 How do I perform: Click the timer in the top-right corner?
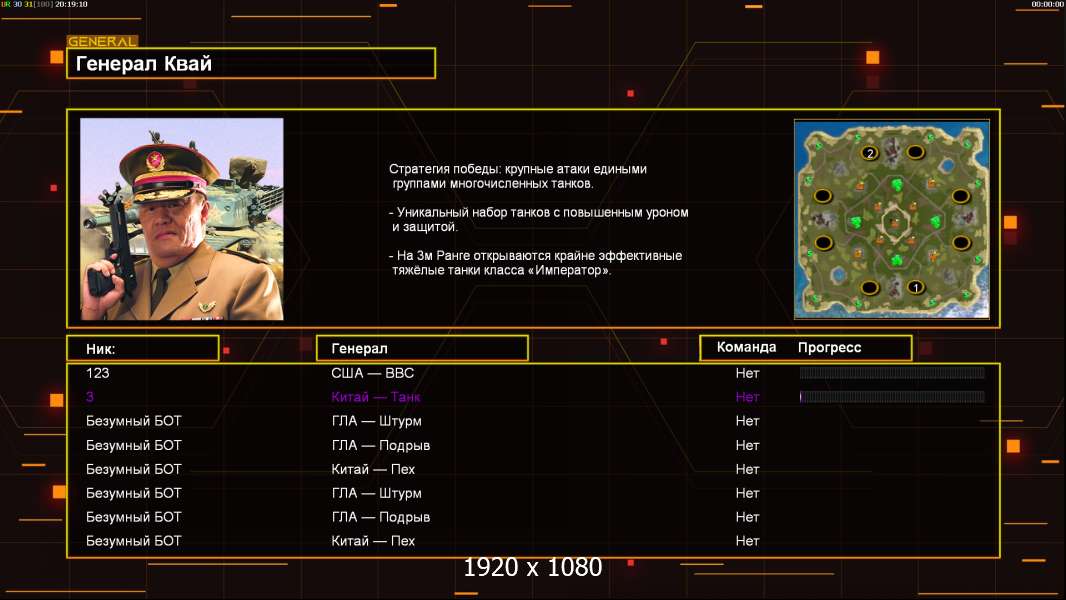pos(1046,5)
